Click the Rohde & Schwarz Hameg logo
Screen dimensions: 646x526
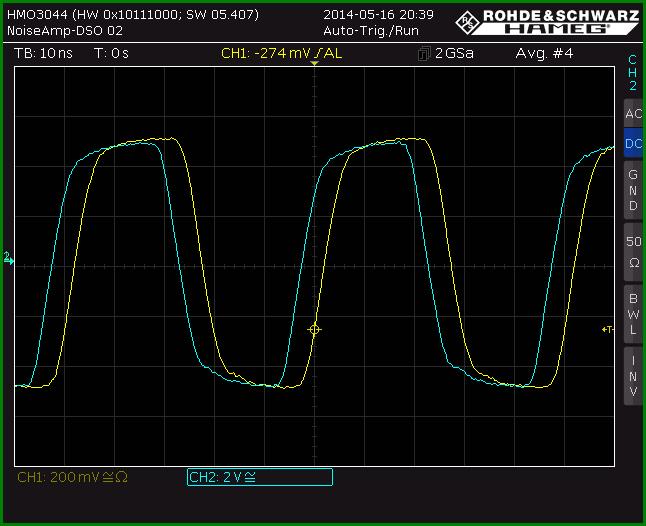pyautogui.click(x=547, y=22)
